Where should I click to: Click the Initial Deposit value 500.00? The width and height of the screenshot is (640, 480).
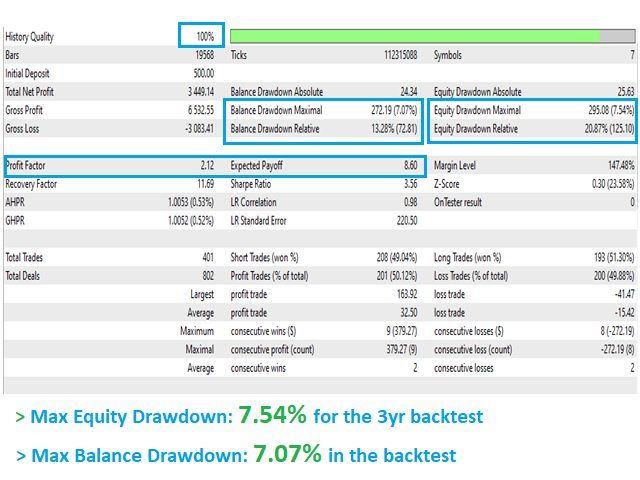tap(204, 73)
